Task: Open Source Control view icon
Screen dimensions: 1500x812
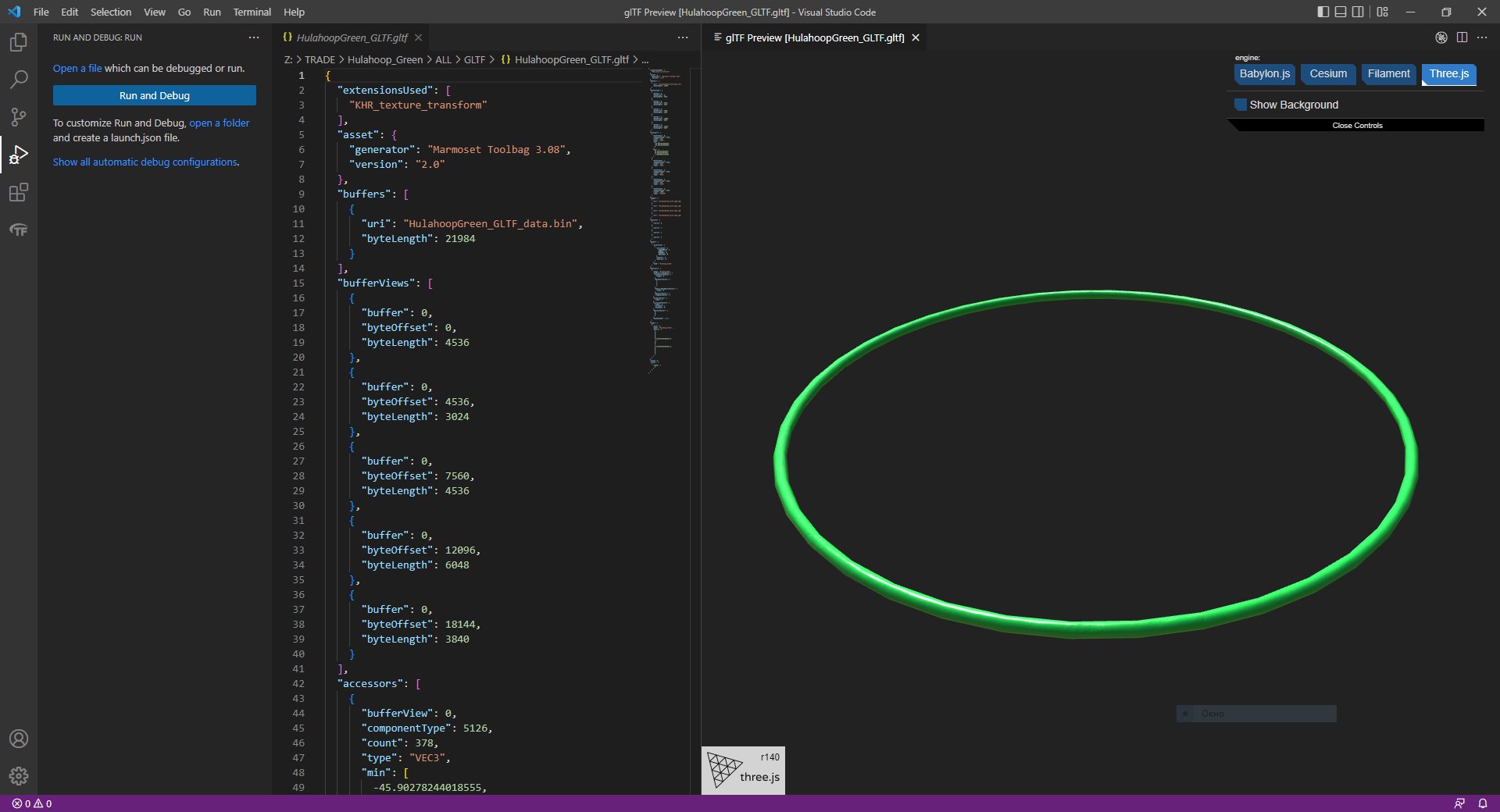Action: [x=18, y=117]
